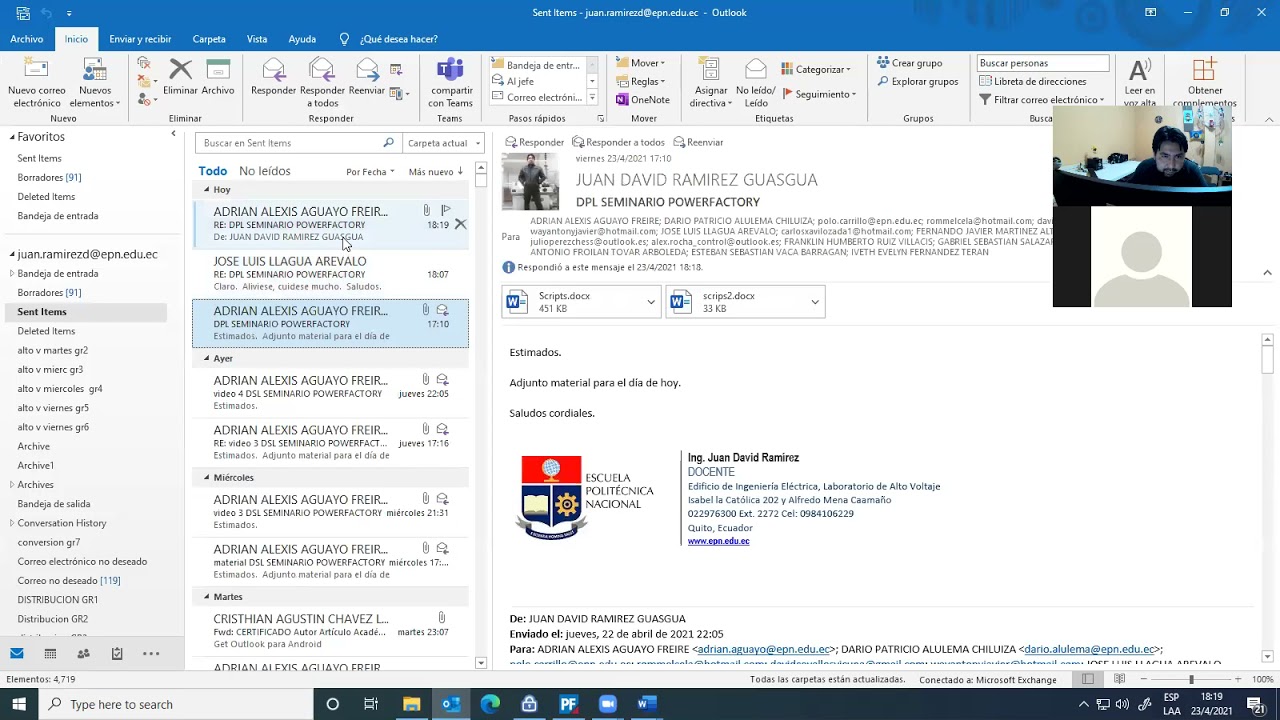Click Responder in the reading pane header
Screen dimensions: 1280x720
pos(535,142)
